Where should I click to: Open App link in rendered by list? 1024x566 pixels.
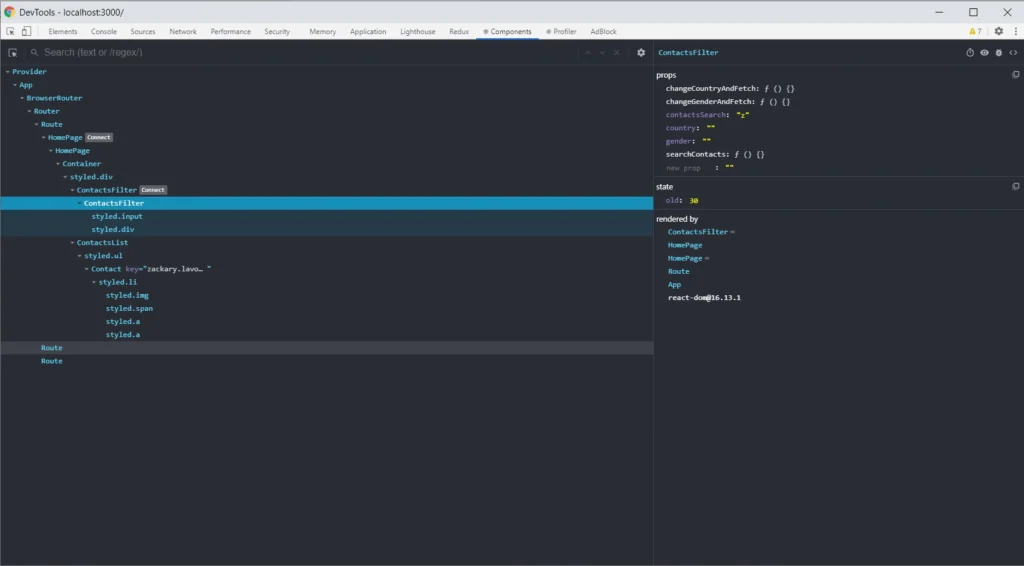pos(674,285)
